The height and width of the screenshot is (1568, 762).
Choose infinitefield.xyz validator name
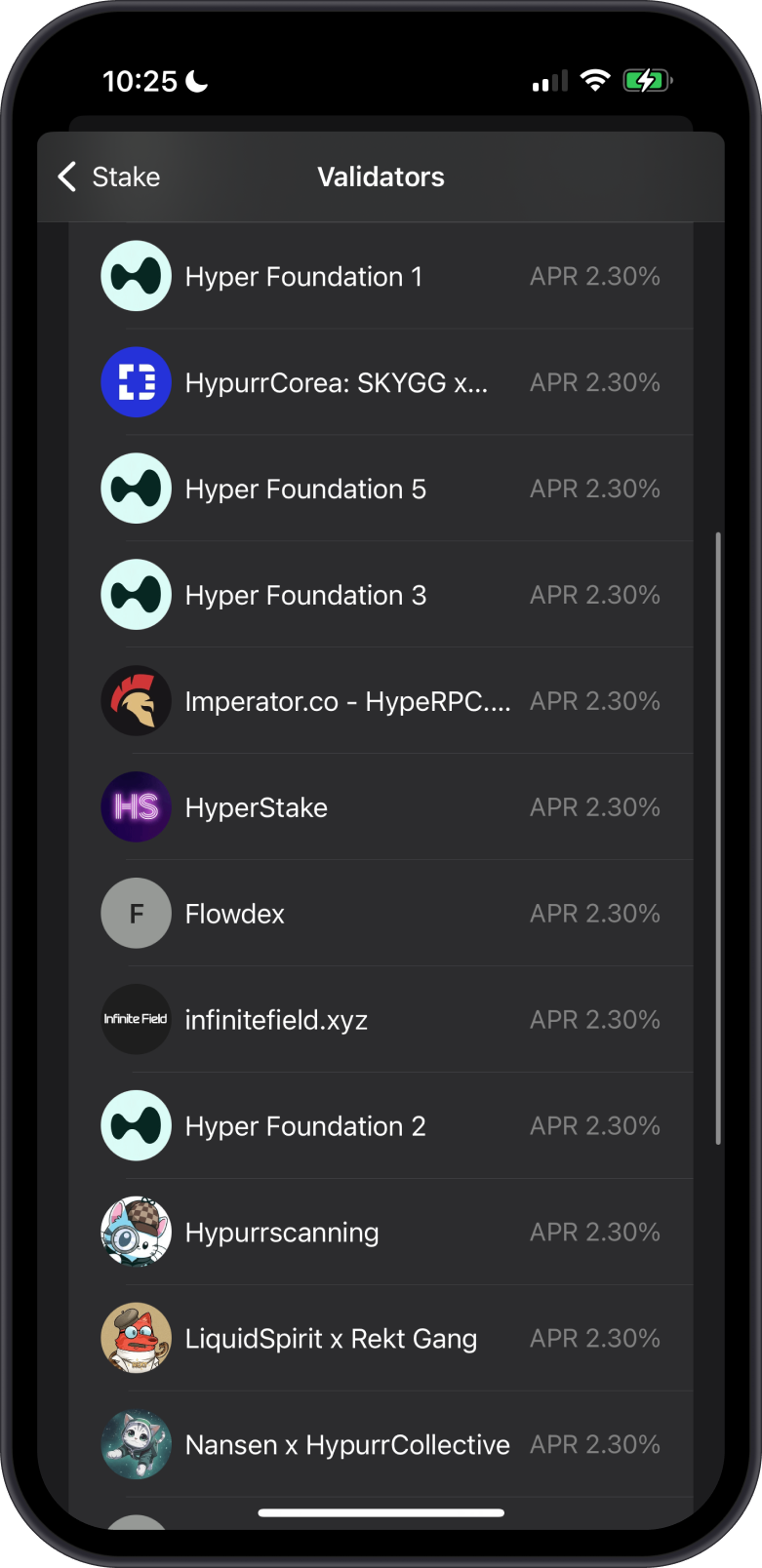click(276, 1020)
